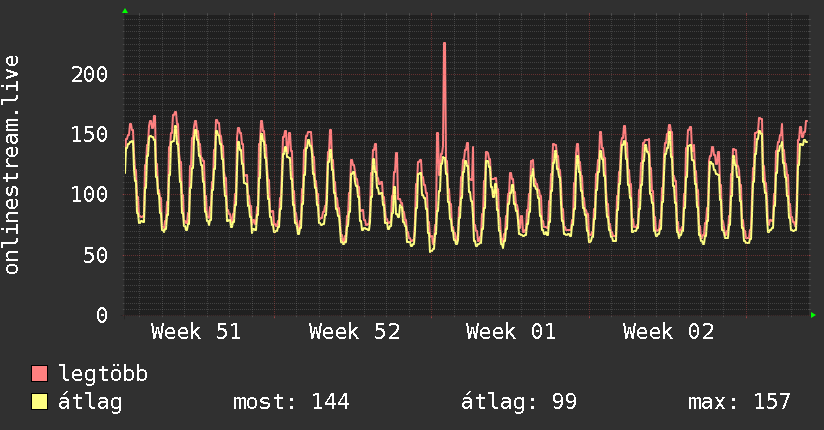Click the 50 y-axis label
Viewport: 824px width, 430px height.
tap(96, 255)
